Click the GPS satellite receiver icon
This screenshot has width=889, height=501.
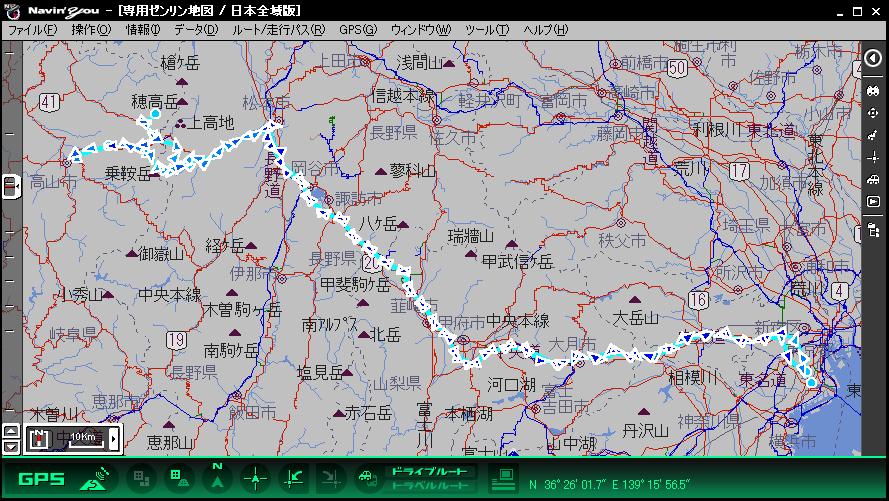point(95,478)
